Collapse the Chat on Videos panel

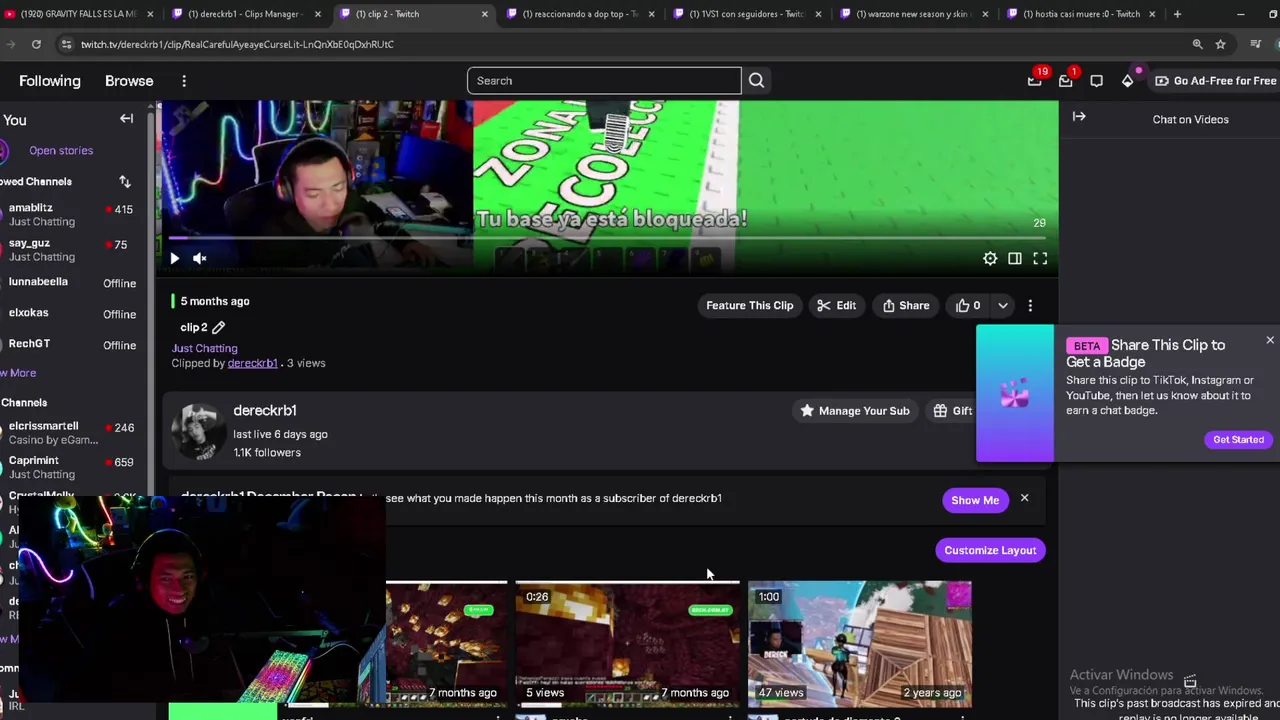(x=1079, y=117)
